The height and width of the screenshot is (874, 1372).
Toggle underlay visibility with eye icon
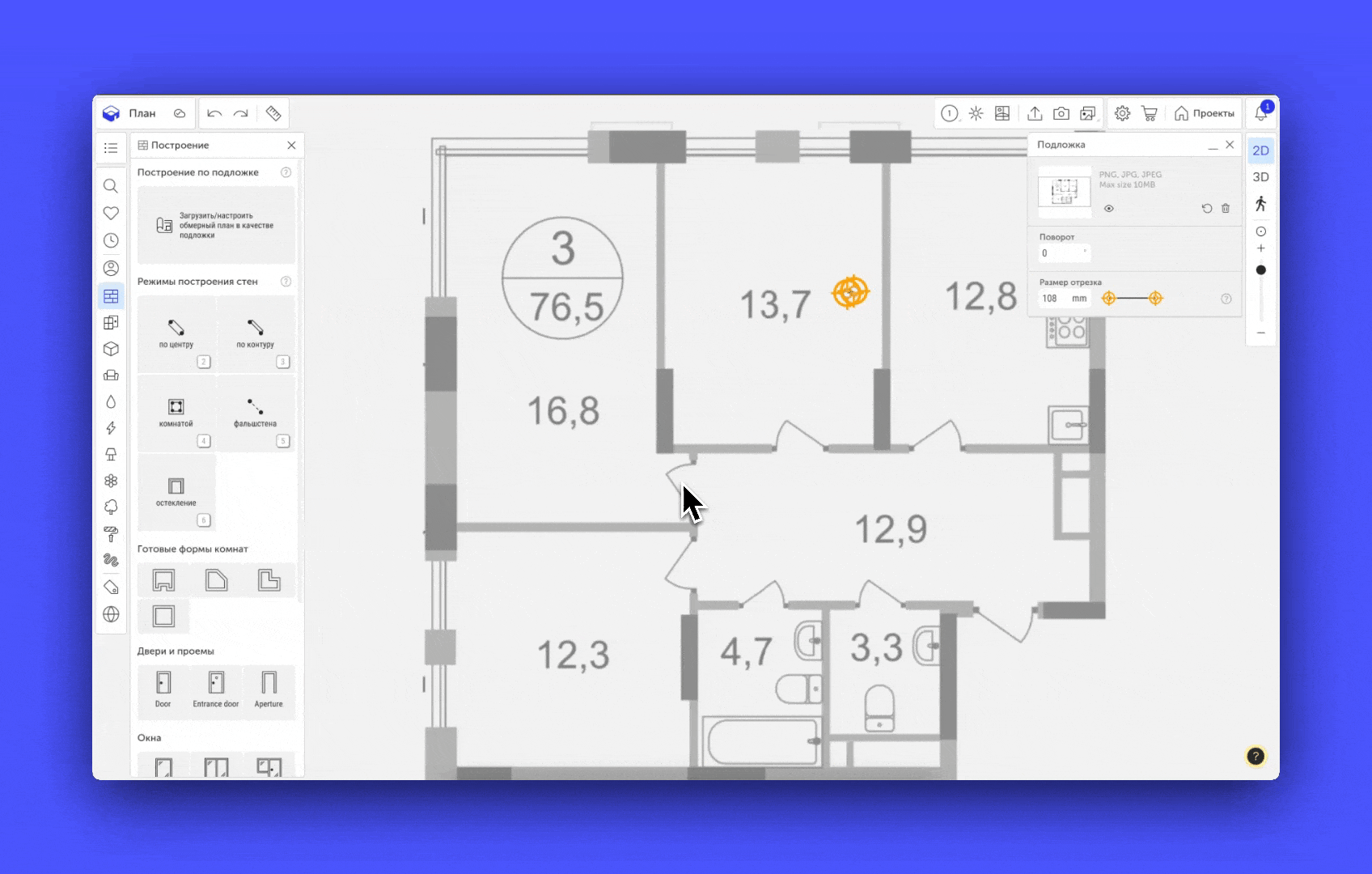pyautogui.click(x=1109, y=209)
